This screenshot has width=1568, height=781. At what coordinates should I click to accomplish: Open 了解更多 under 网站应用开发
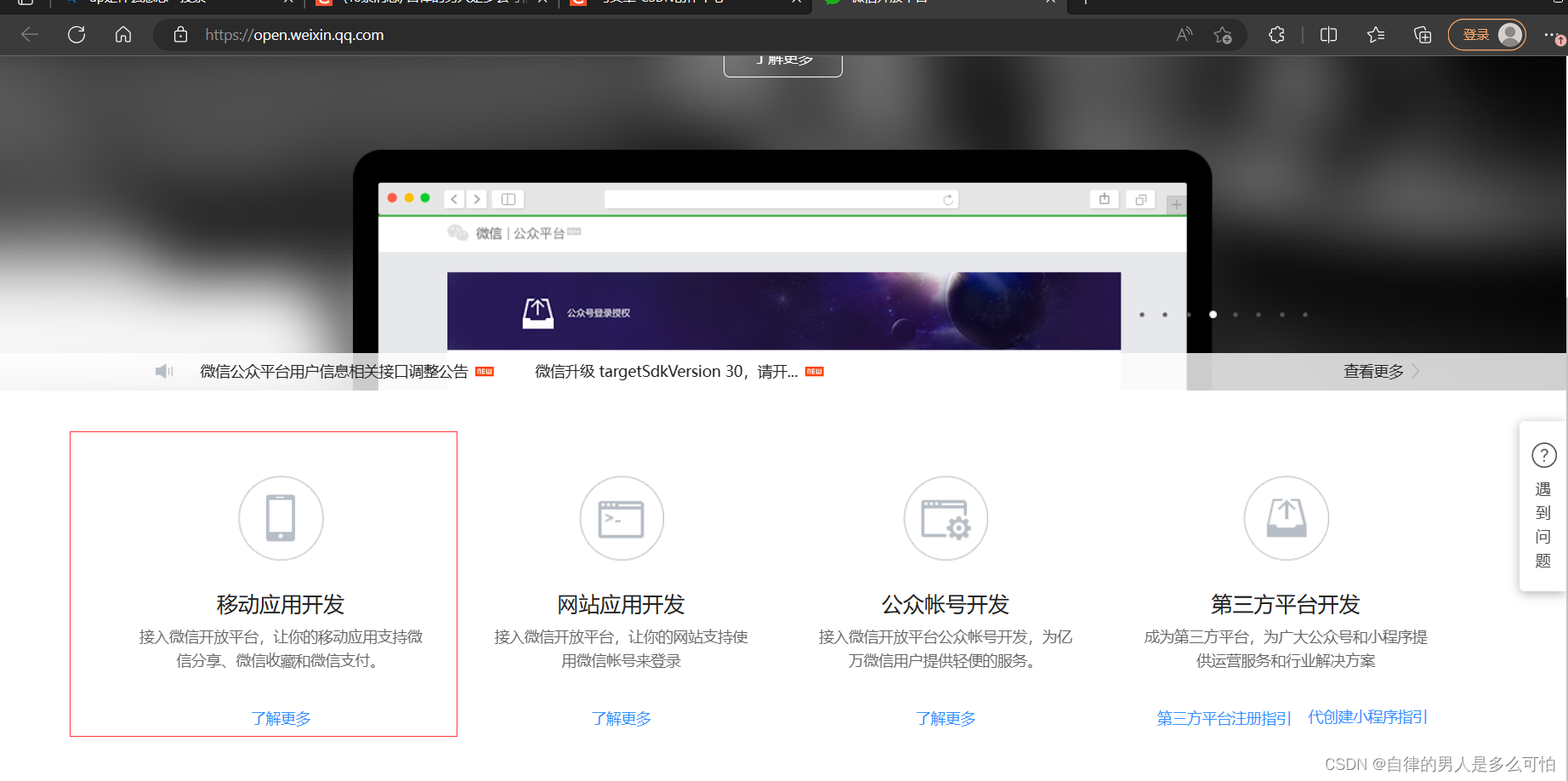pyautogui.click(x=622, y=719)
